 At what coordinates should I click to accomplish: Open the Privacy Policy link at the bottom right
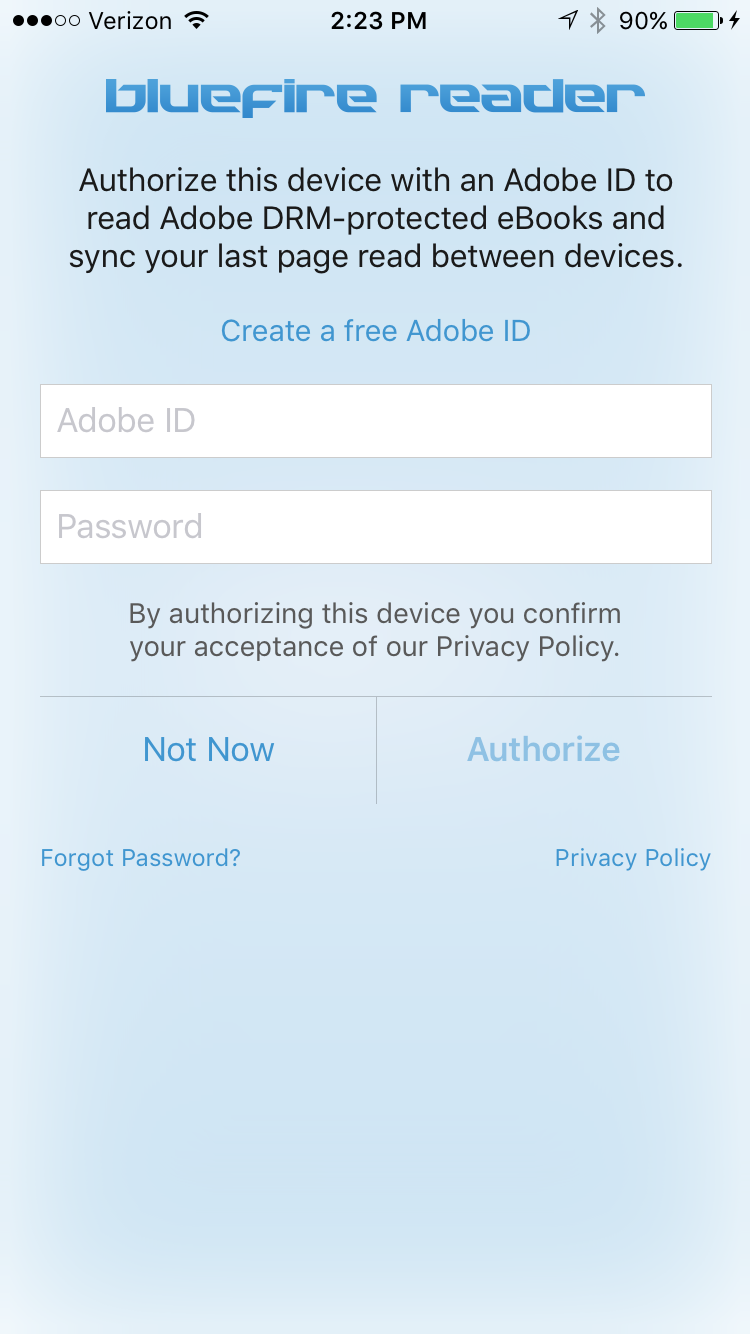pos(632,858)
